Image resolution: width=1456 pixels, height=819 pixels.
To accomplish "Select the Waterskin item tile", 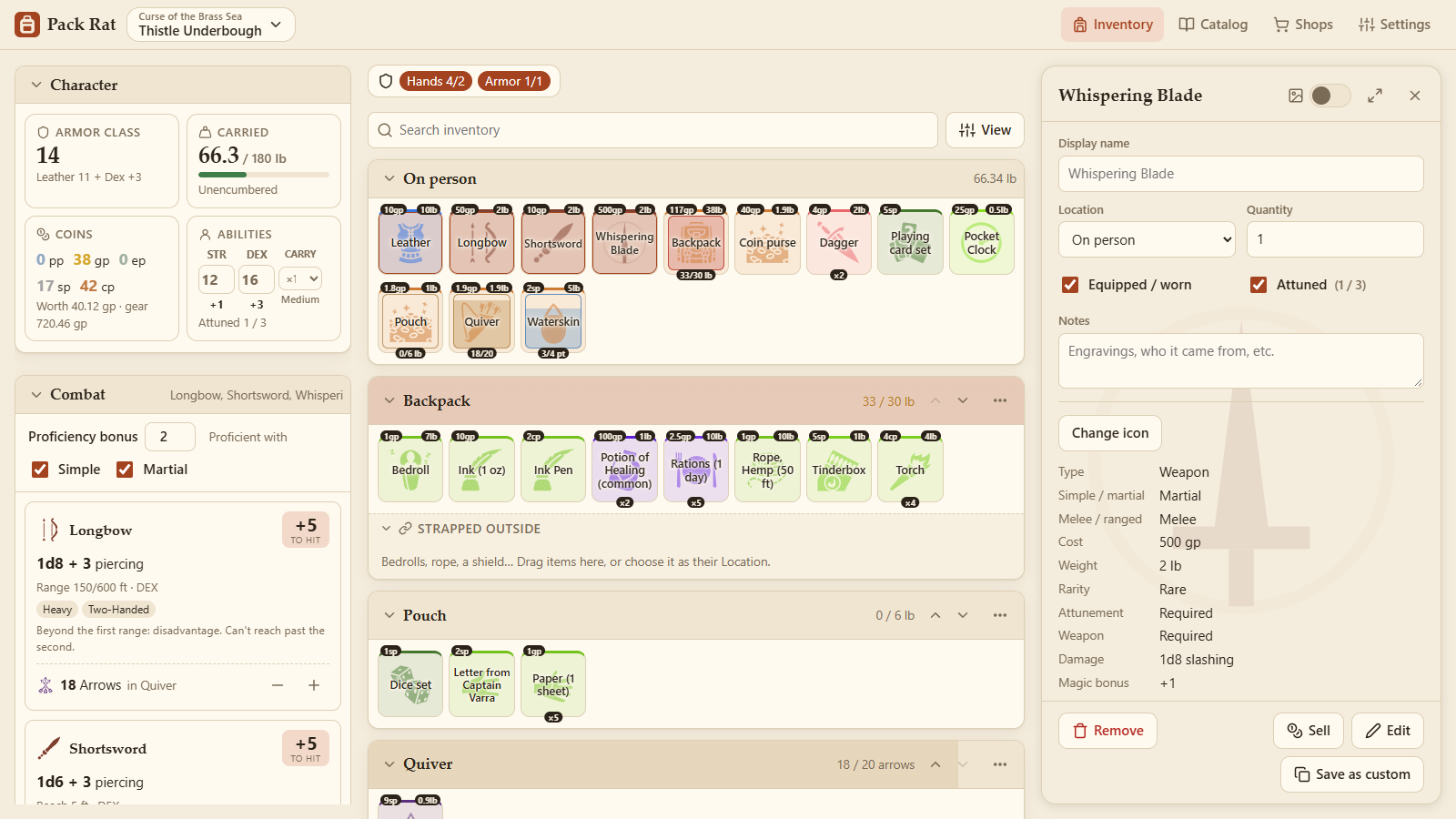I will 553,320.
